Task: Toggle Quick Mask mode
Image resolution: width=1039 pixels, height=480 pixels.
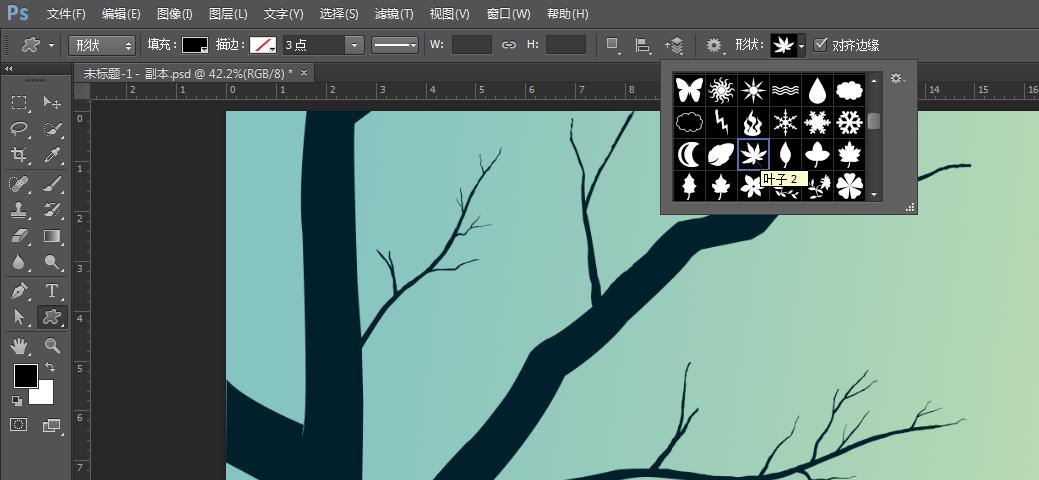Action: (x=19, y=425)
